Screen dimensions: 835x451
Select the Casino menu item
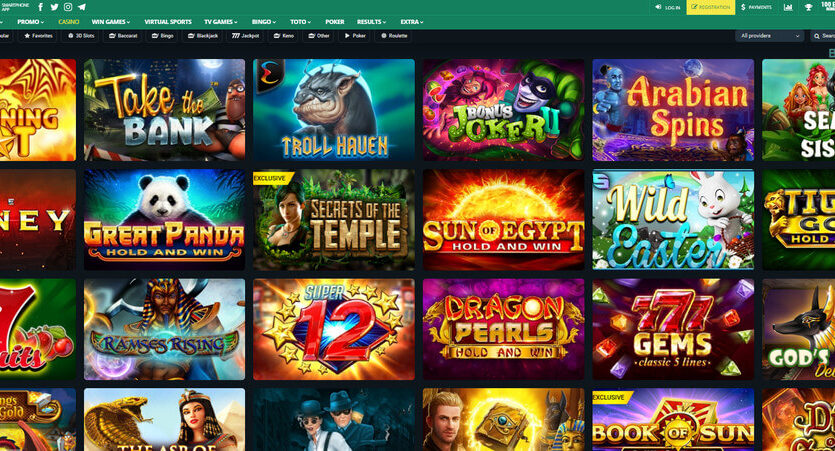[69, 22]
